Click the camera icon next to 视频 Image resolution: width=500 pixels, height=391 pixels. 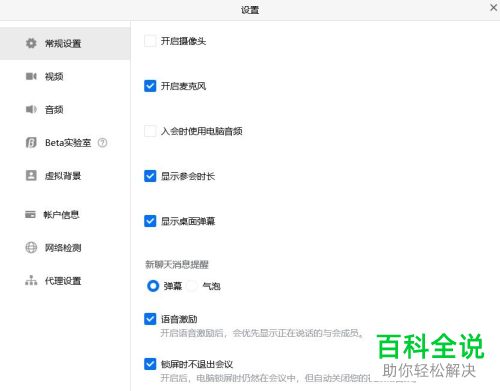31,76
